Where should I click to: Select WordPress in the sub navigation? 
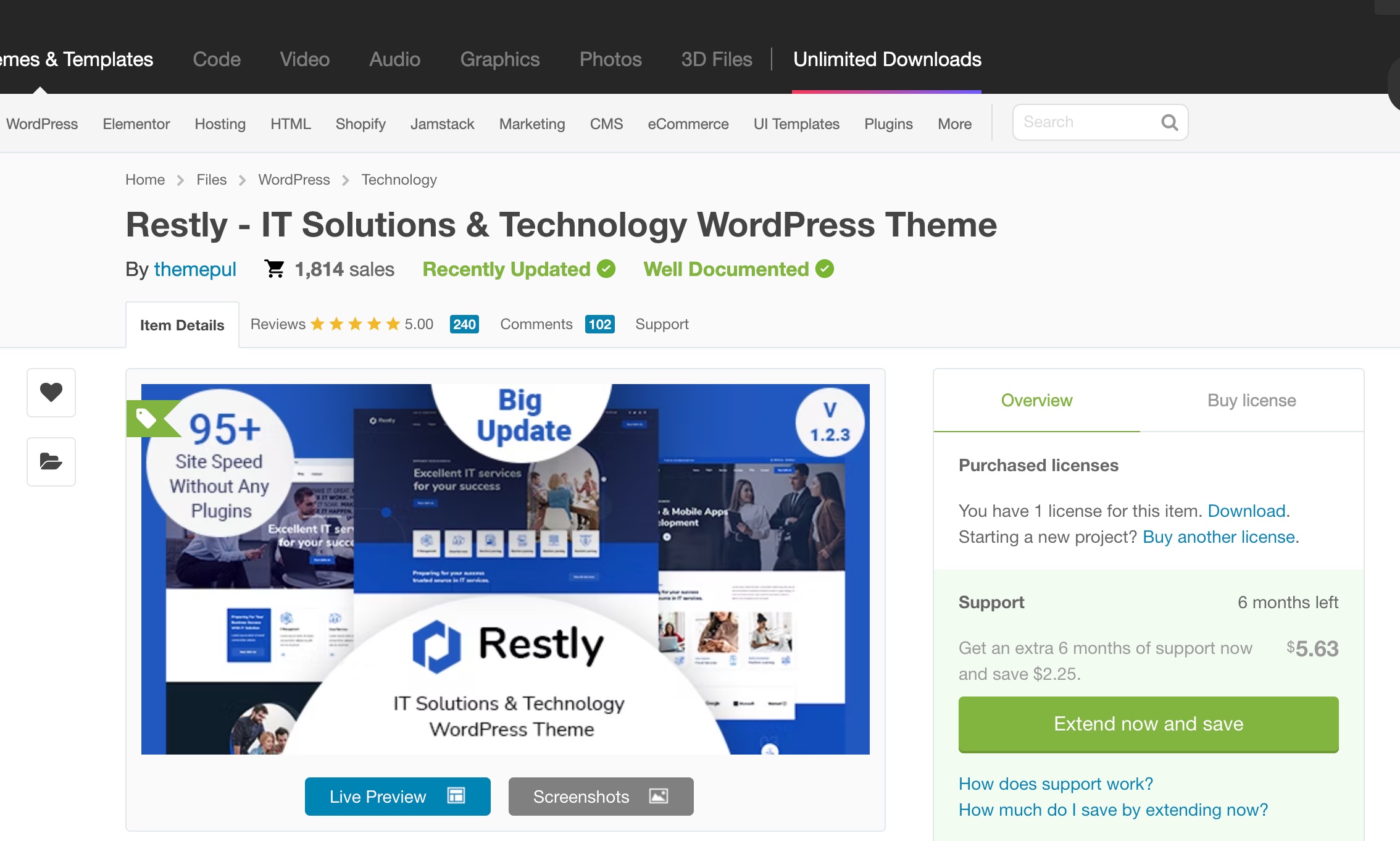click(x=42, y=123)
